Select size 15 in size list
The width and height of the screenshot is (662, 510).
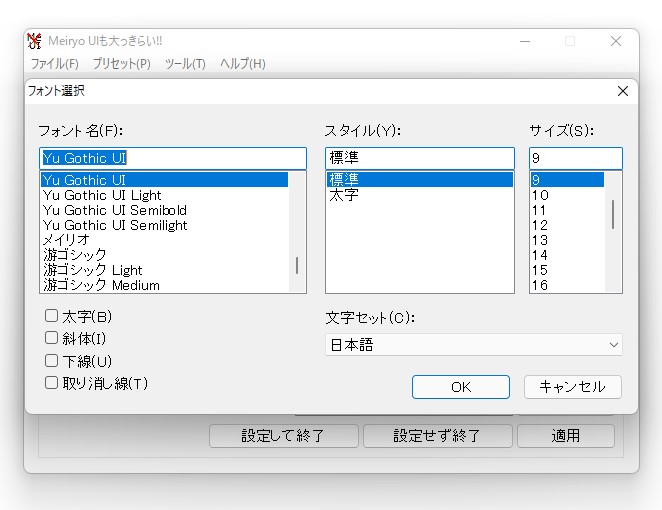[x=567, y=270]
